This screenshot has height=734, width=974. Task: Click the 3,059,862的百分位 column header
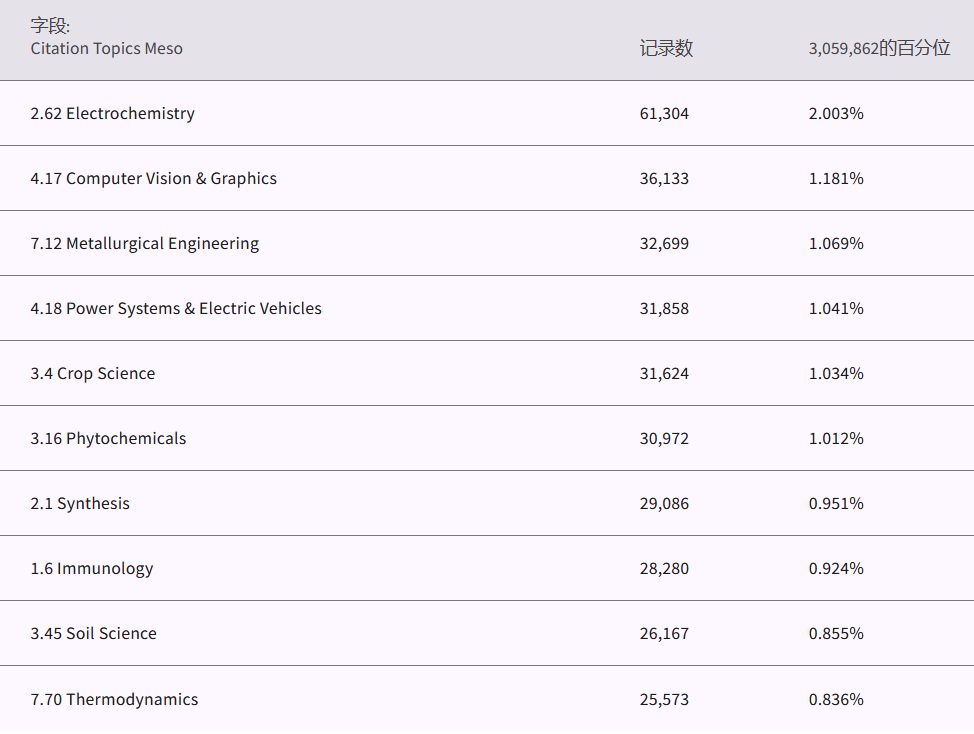(879, 48)
